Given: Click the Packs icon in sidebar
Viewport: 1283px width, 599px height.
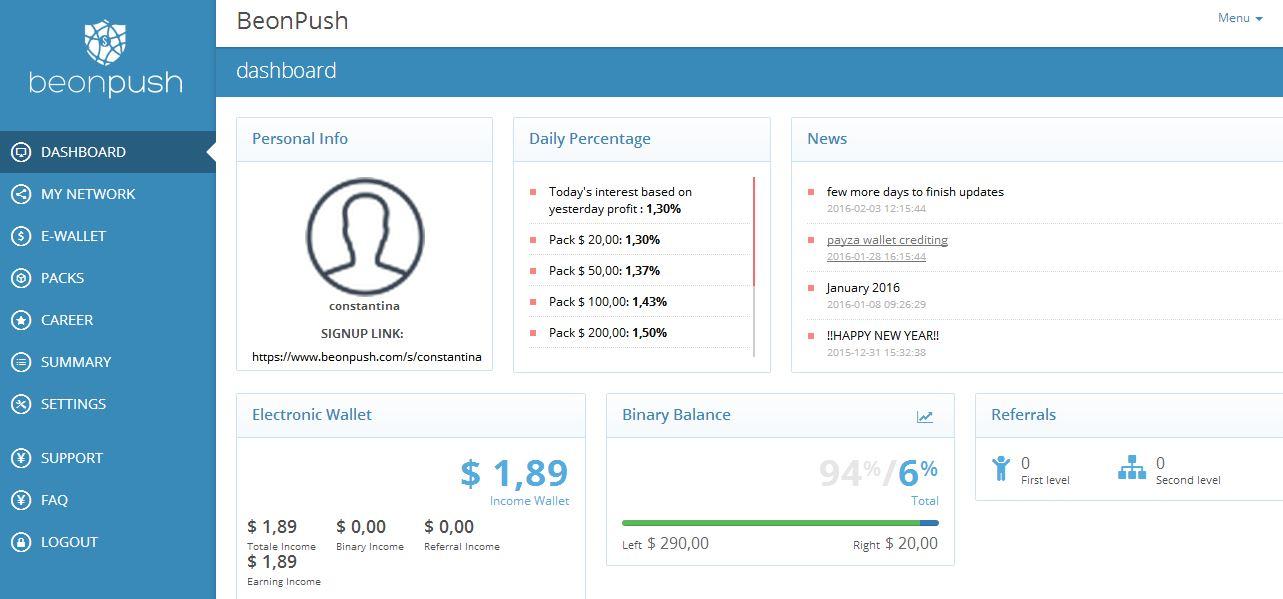Looking at the screenshot, I should coord(21,278).
